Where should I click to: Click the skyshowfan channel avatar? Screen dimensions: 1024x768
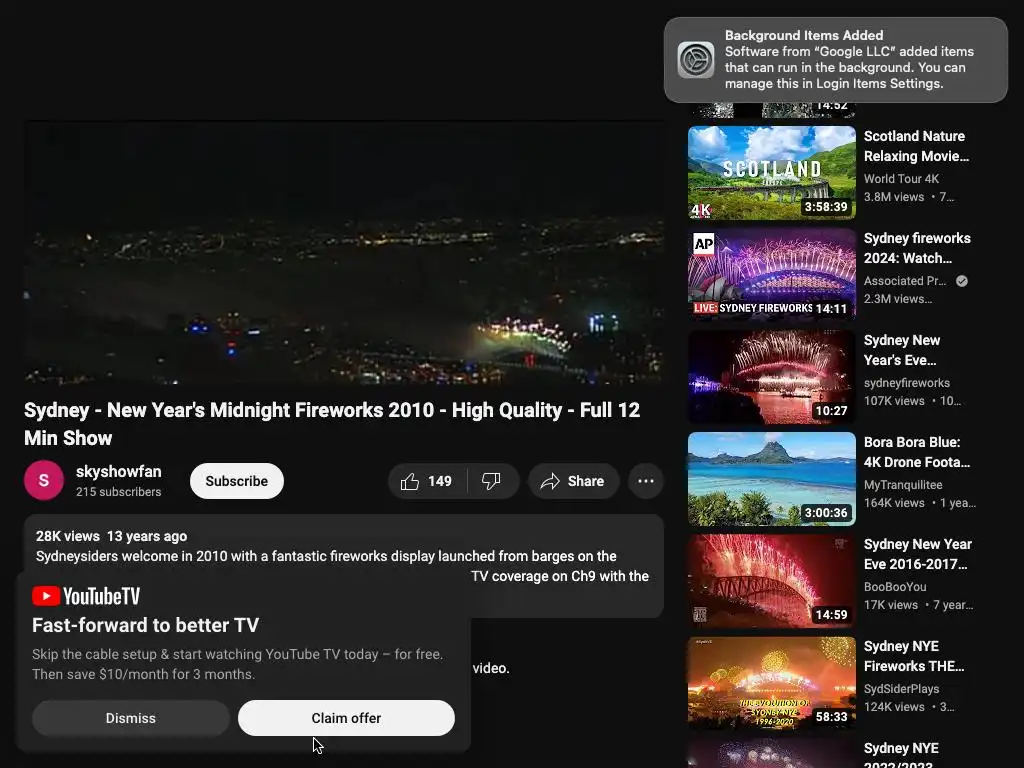(x=44, y=481)
